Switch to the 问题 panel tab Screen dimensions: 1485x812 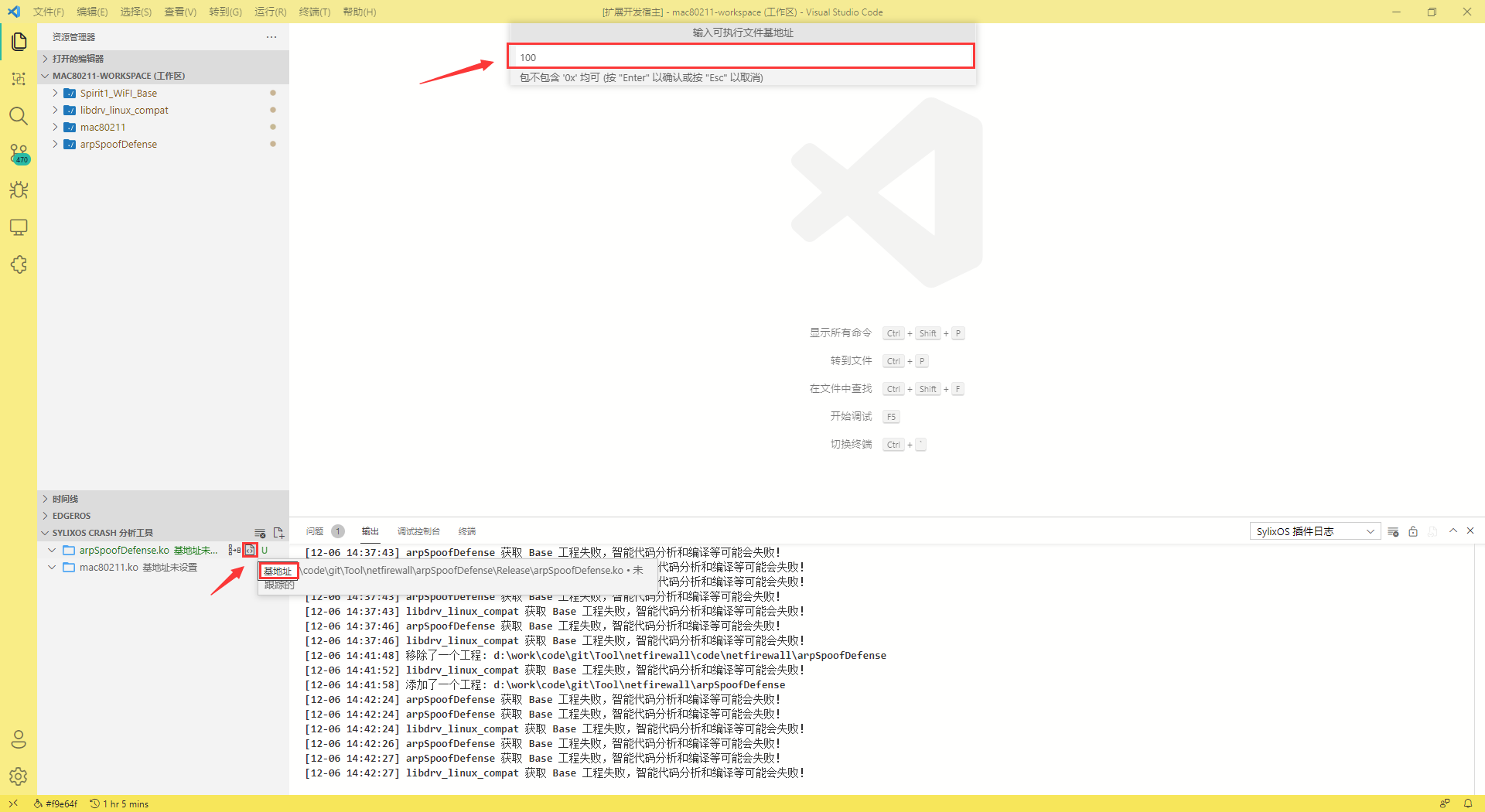click(x=315, y=531)
